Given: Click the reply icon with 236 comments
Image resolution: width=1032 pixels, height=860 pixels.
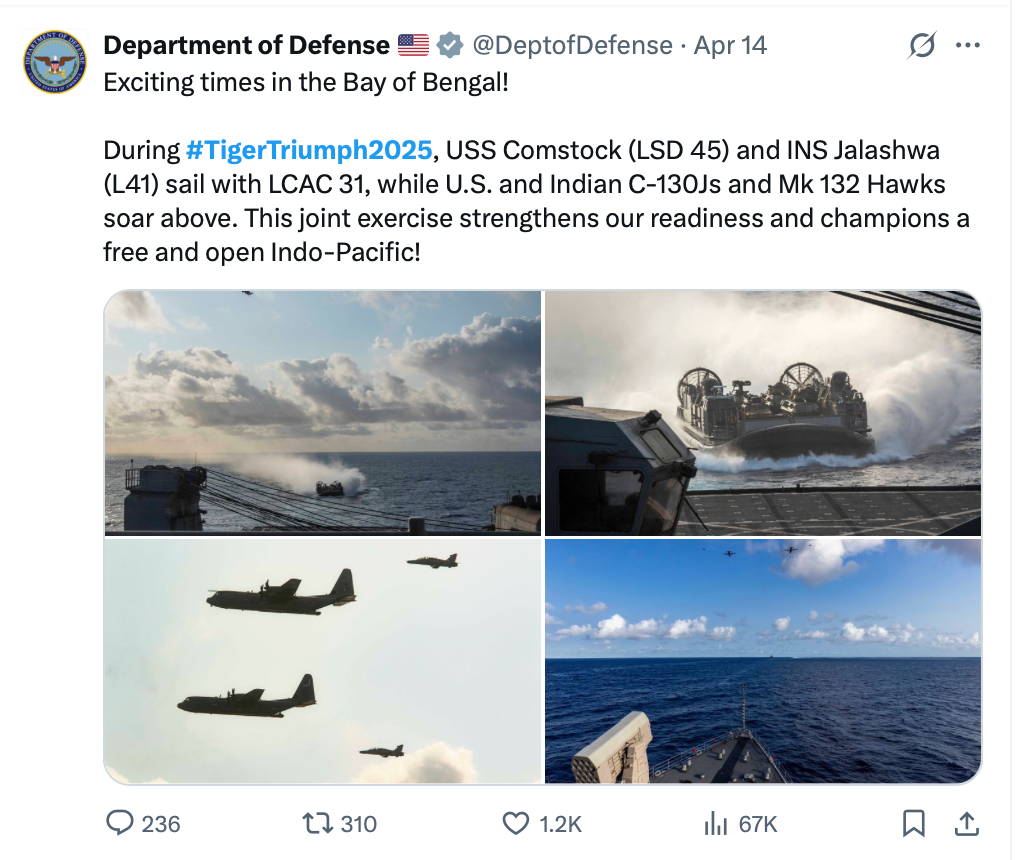Looking at the screenshot, I should tap(120, 823).
